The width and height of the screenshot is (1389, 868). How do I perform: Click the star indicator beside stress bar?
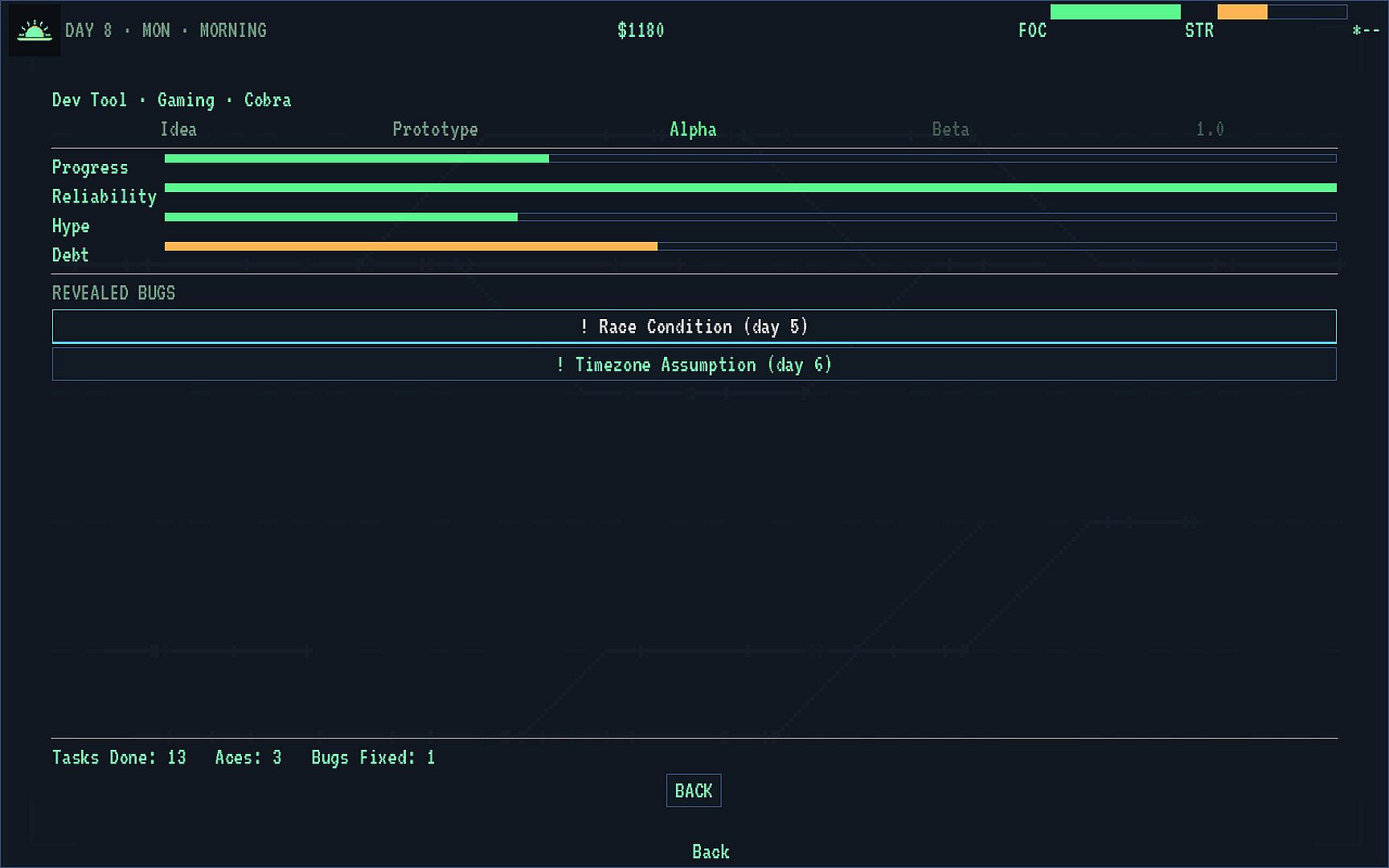[x=1365, y=31]
